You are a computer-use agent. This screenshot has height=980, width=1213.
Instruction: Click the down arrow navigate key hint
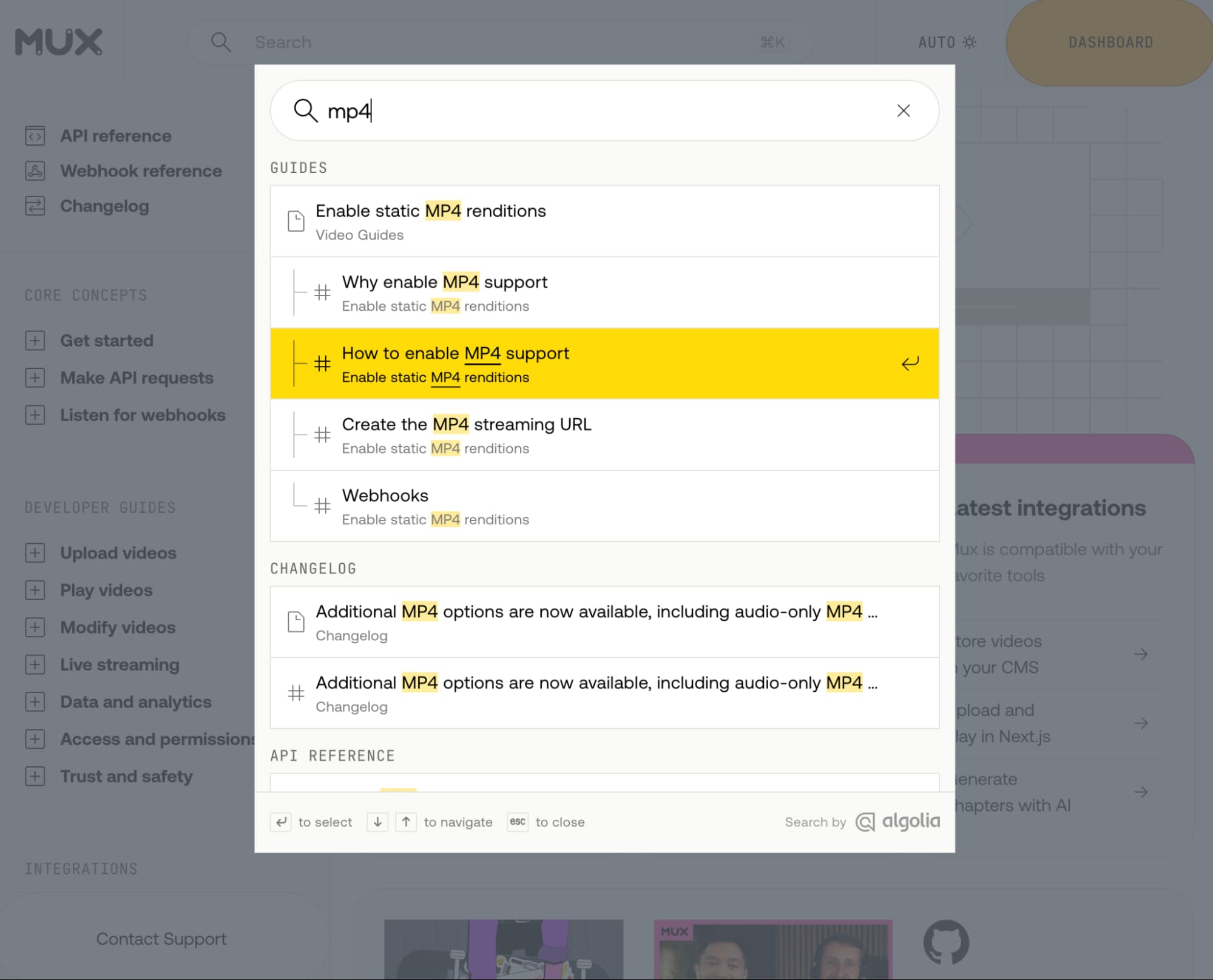[x=377, y=822]
